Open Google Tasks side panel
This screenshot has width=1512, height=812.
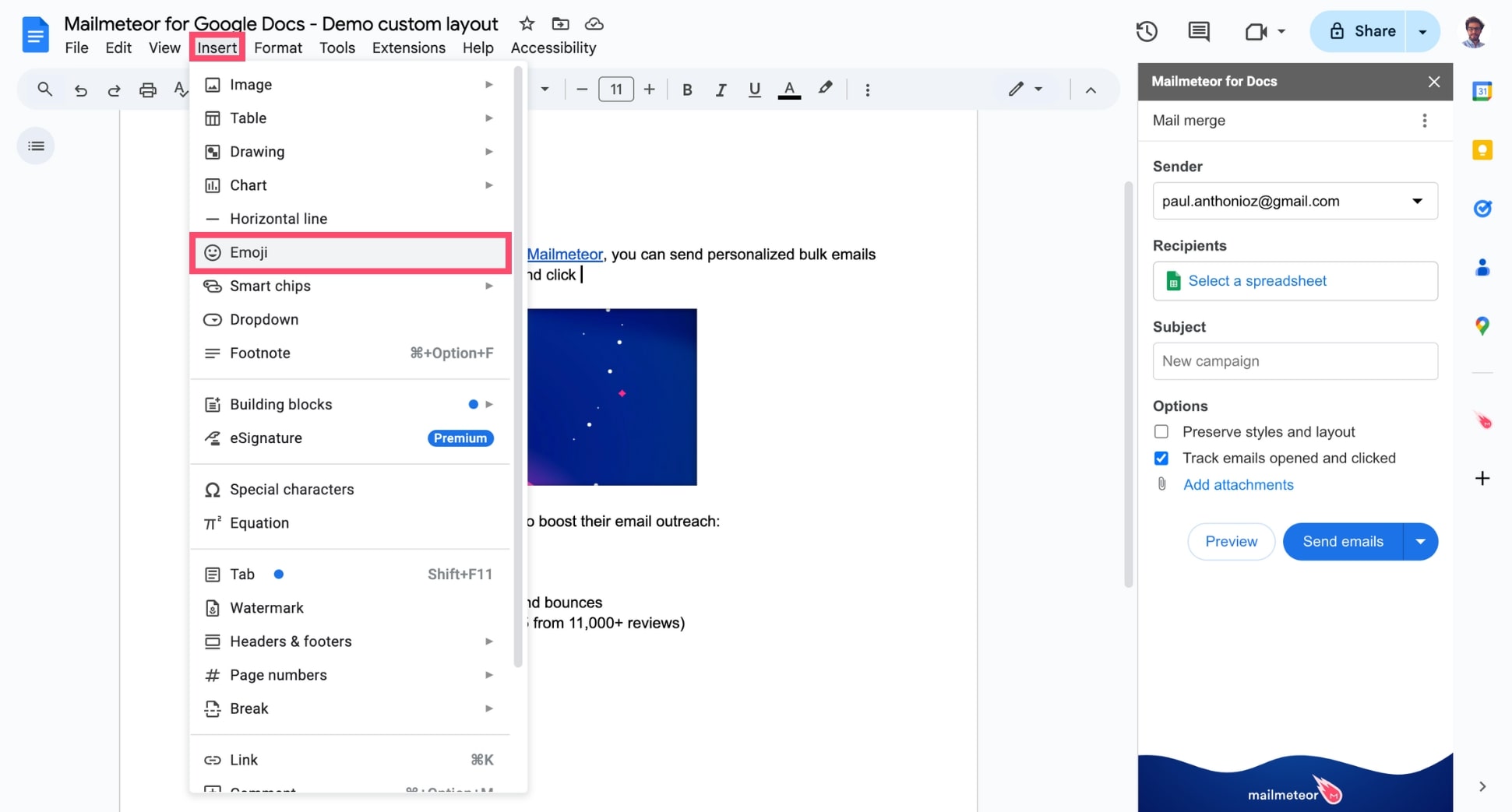pyautogui.click(x=1482, y=208)
